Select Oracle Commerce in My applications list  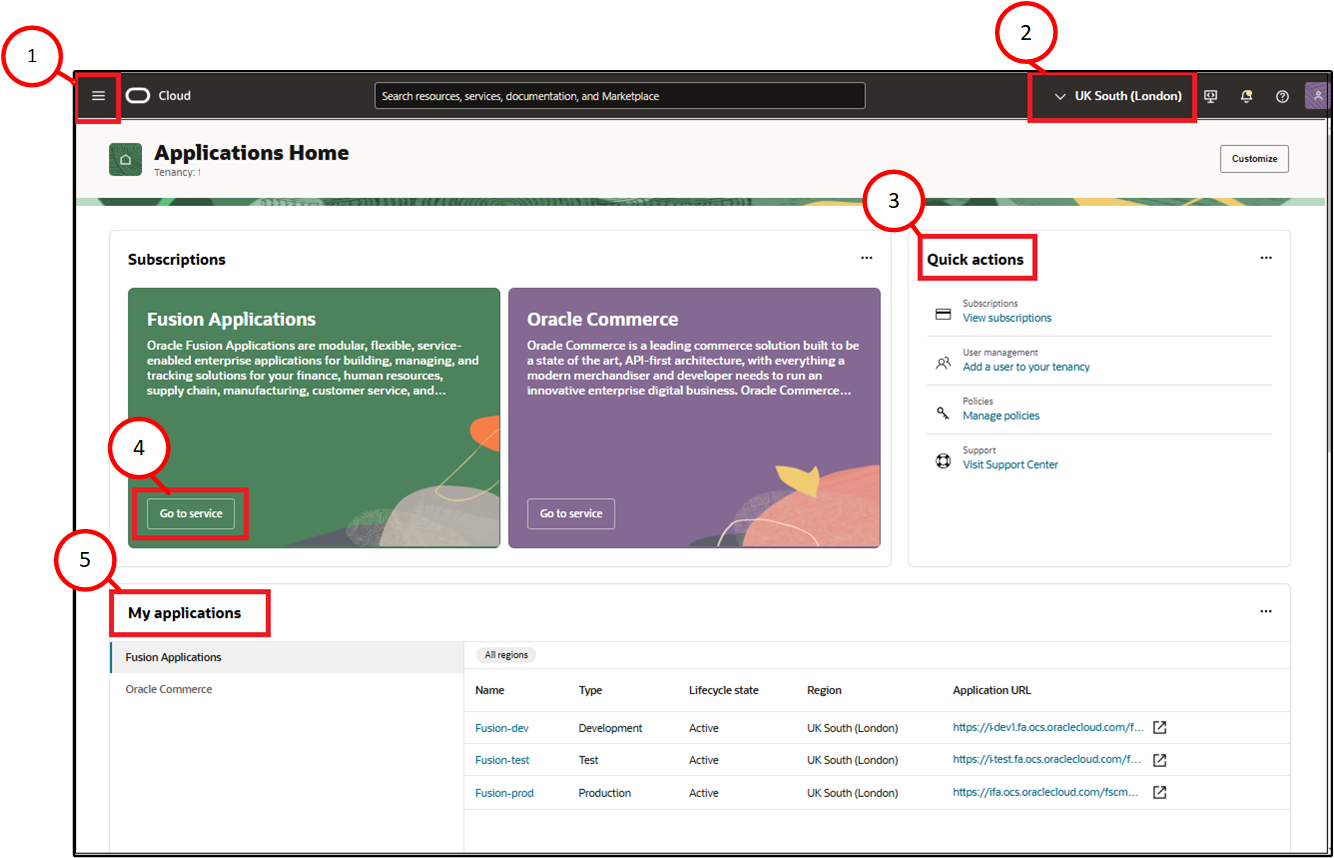[x=167, y=689]
